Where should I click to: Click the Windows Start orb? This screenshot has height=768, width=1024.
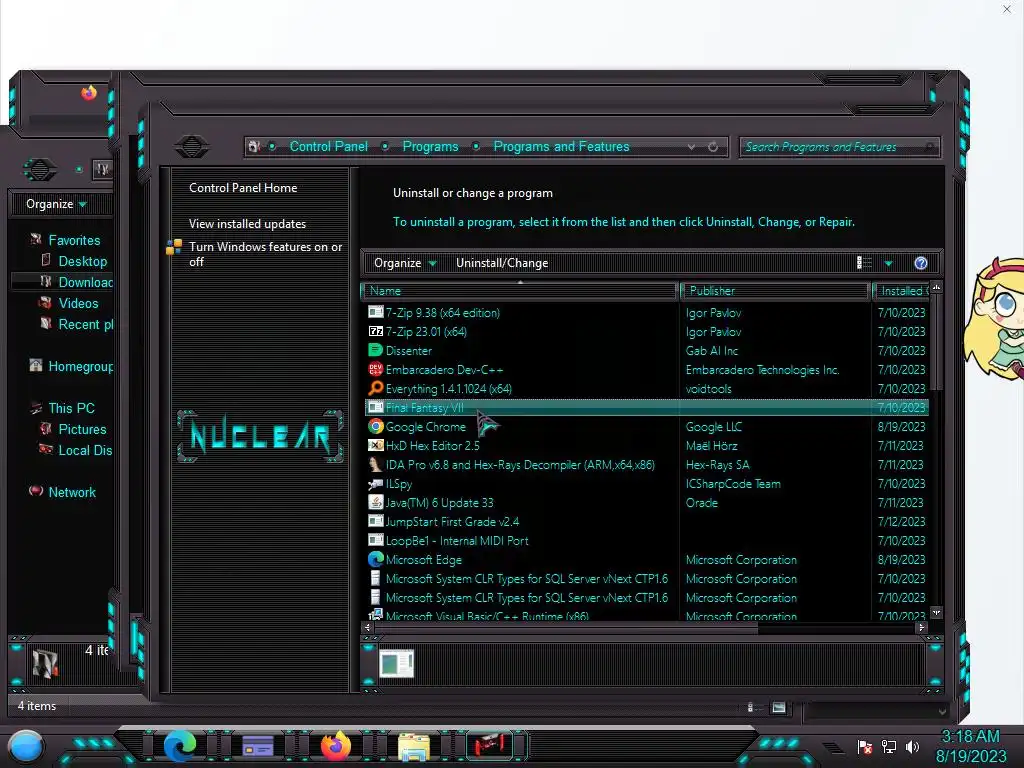pos(26,747)
